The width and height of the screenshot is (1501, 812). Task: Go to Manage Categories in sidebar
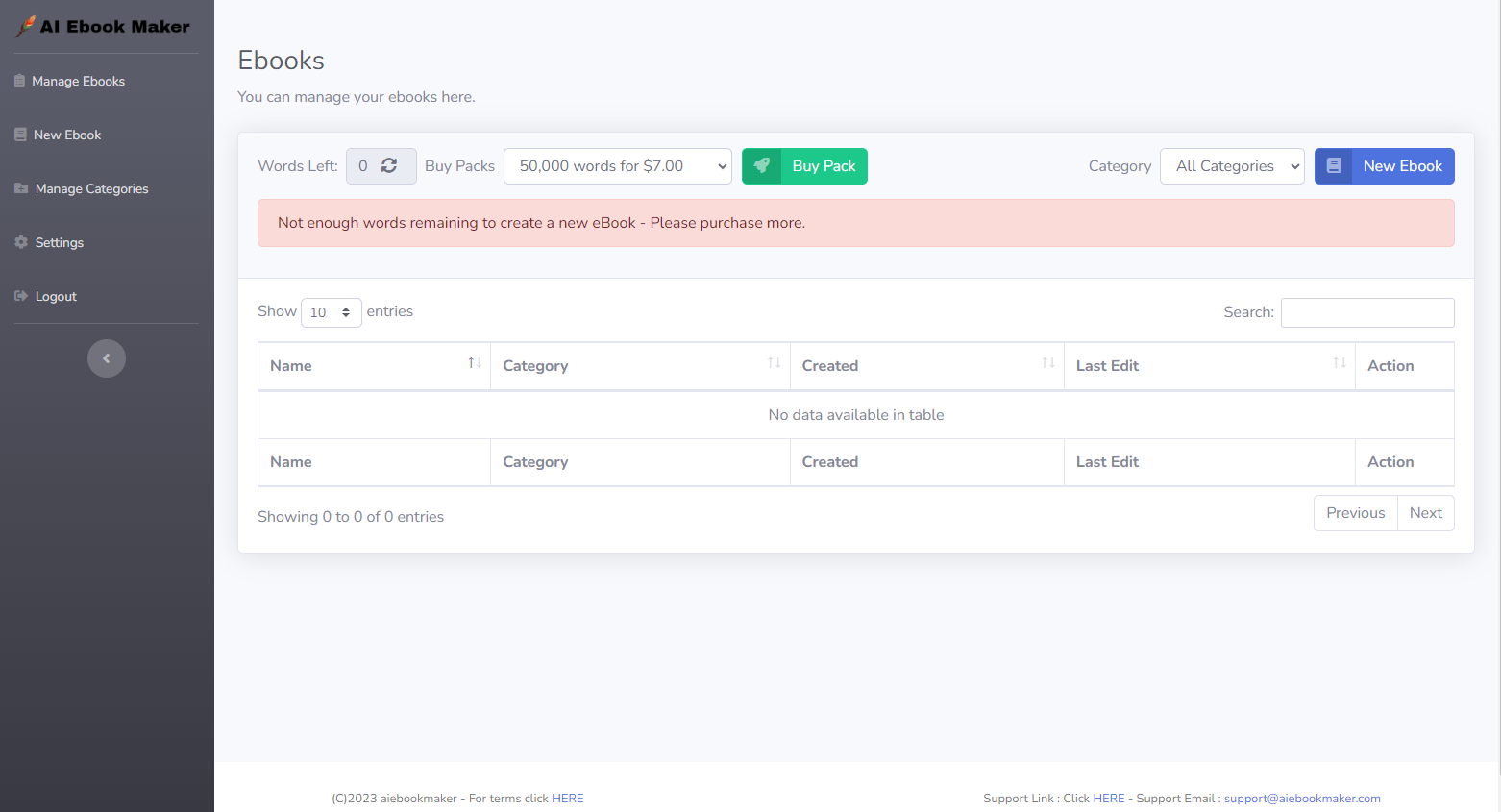91,189
